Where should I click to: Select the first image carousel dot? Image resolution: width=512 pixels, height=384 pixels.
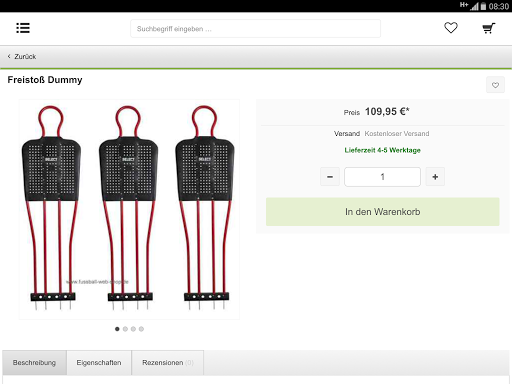(117, 329)
